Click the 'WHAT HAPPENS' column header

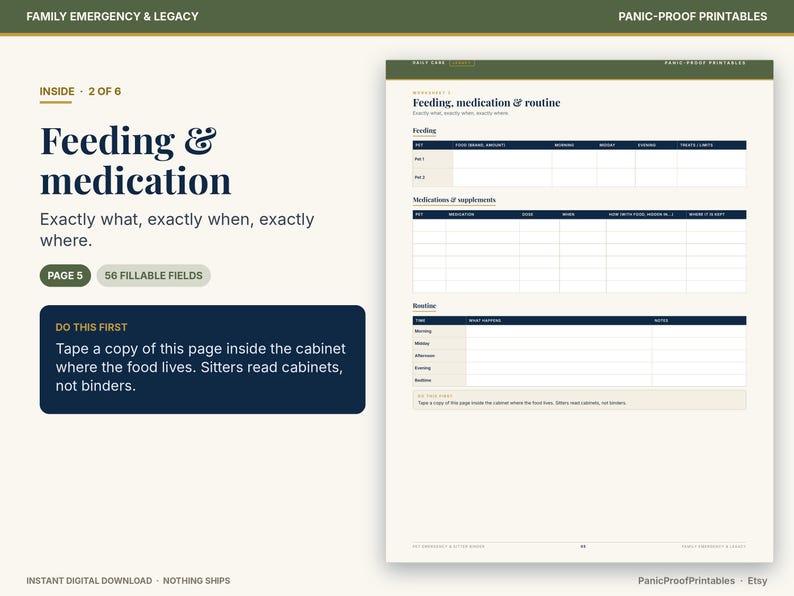pos(485,321)
